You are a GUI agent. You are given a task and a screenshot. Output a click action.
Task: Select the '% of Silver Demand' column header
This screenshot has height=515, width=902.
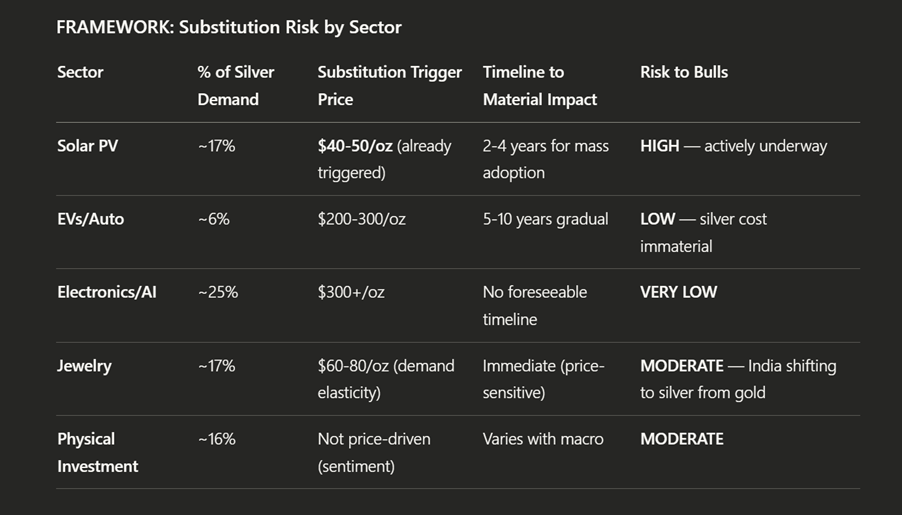pos(236,86)
